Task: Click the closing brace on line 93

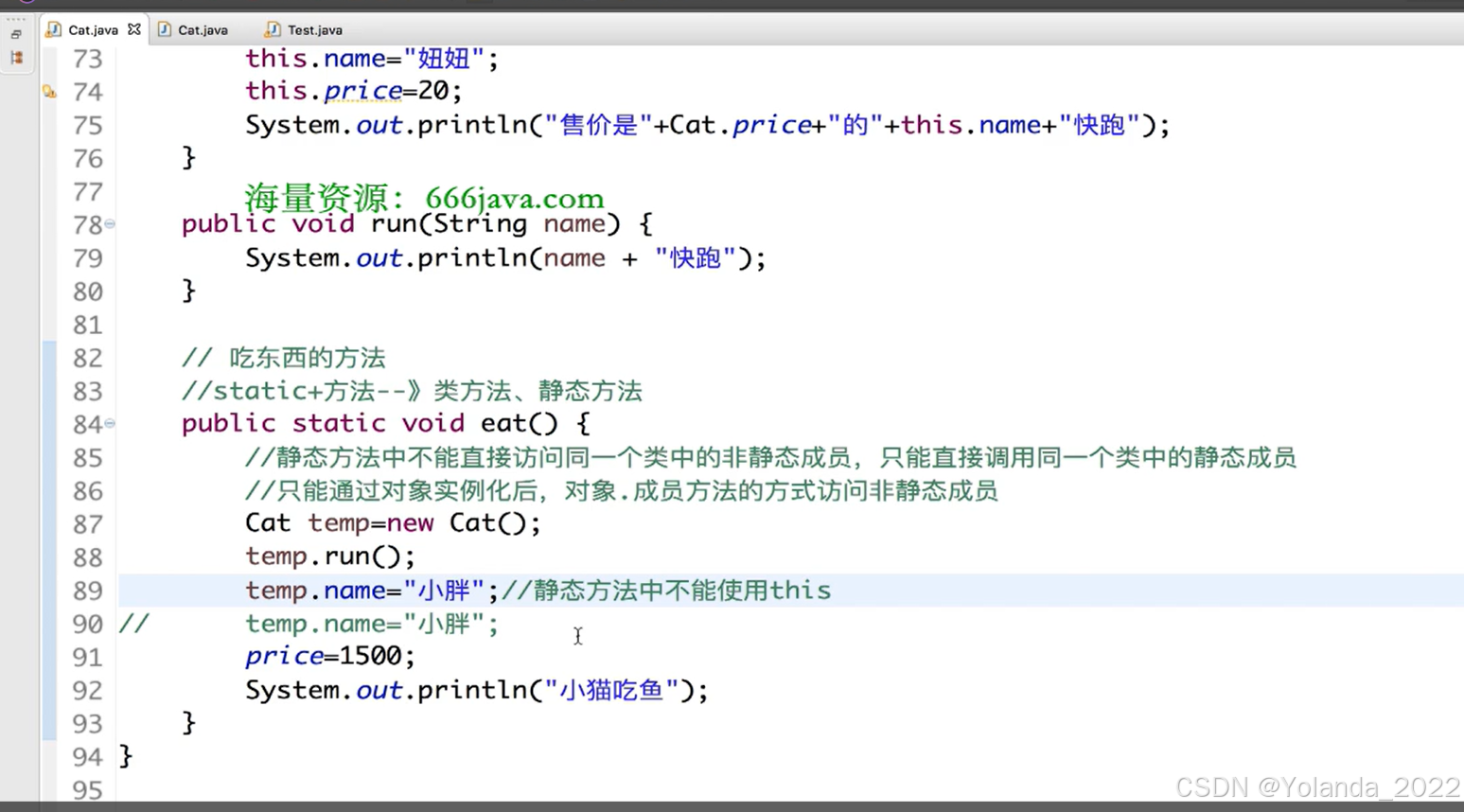Action: pos(189,723)
